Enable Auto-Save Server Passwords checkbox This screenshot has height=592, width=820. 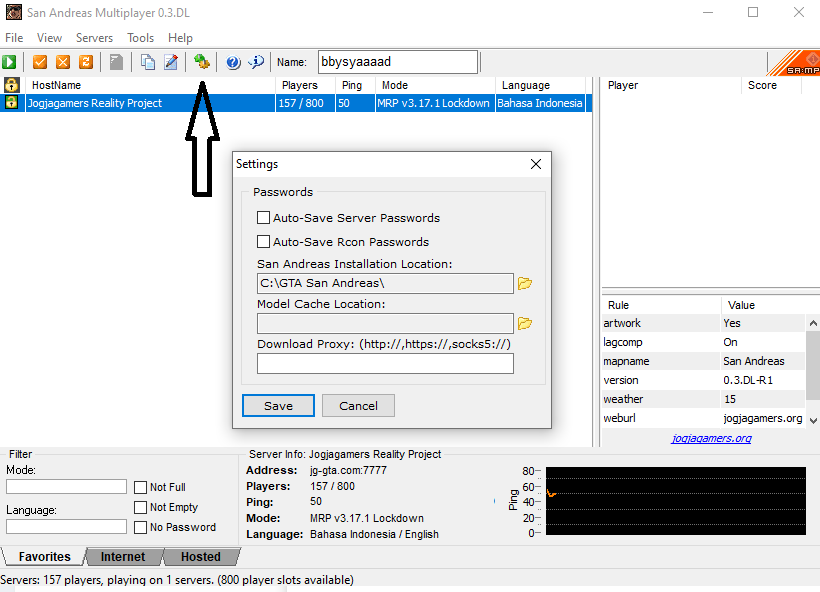point(264,218)
